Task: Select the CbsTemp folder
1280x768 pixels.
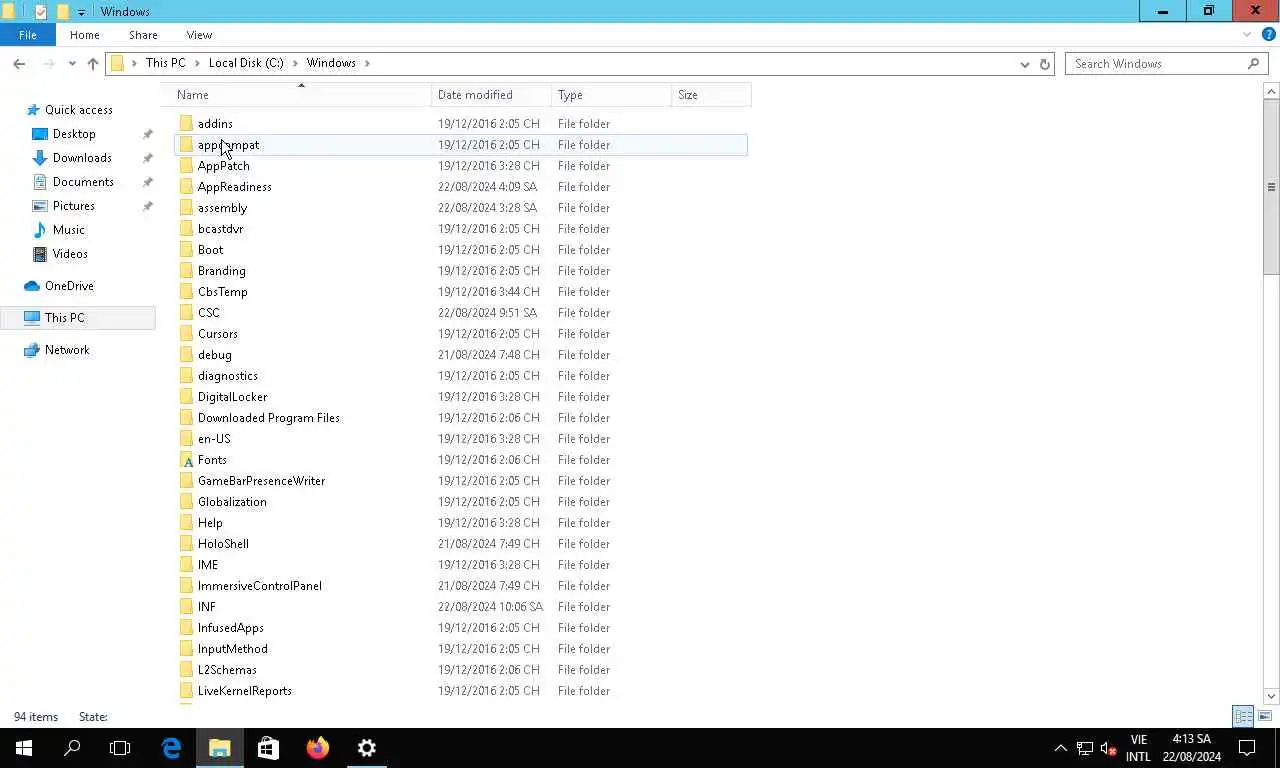Action: (x=223, y=292)
